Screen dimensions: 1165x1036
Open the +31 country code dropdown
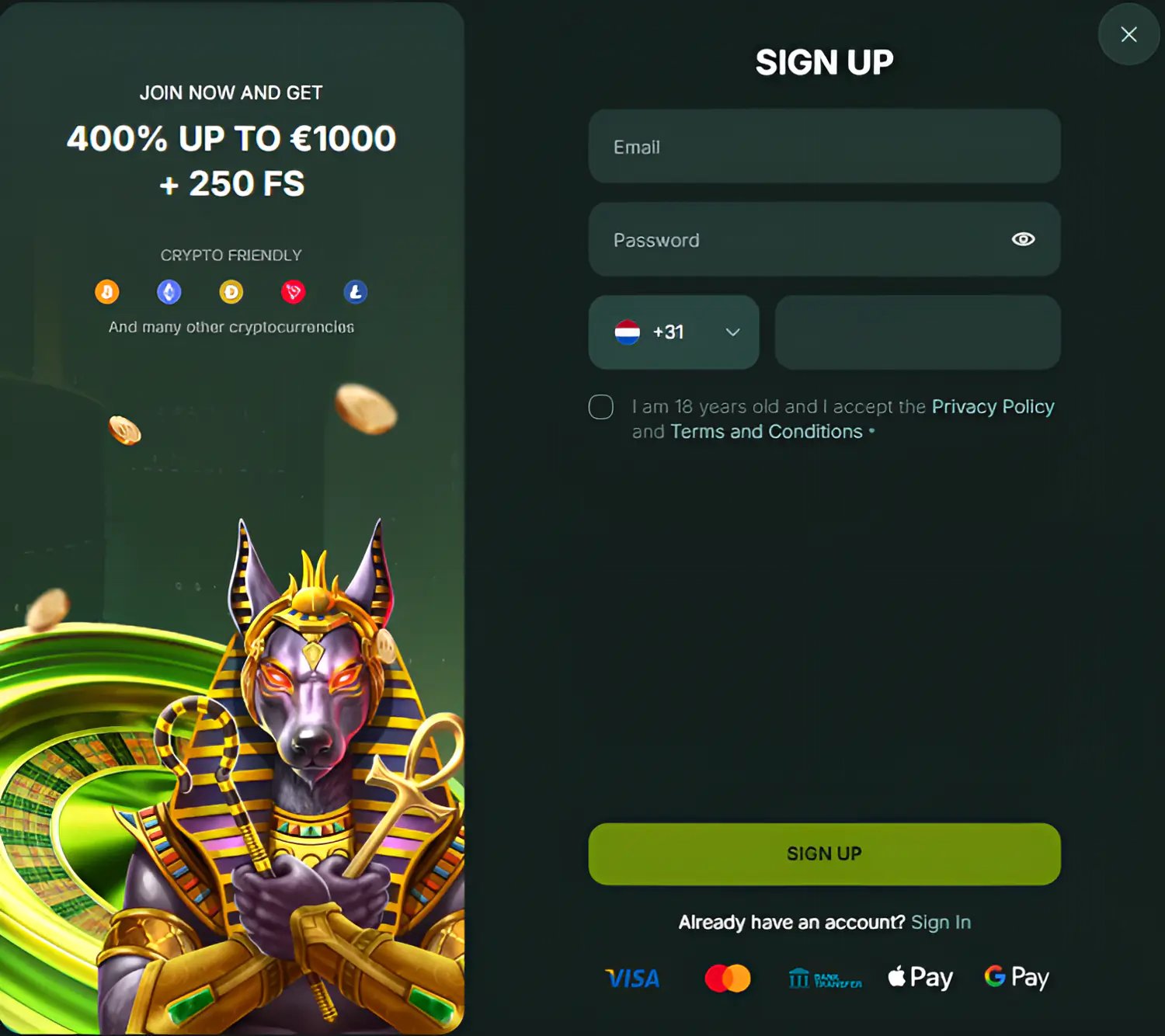[x=673, y=332]
